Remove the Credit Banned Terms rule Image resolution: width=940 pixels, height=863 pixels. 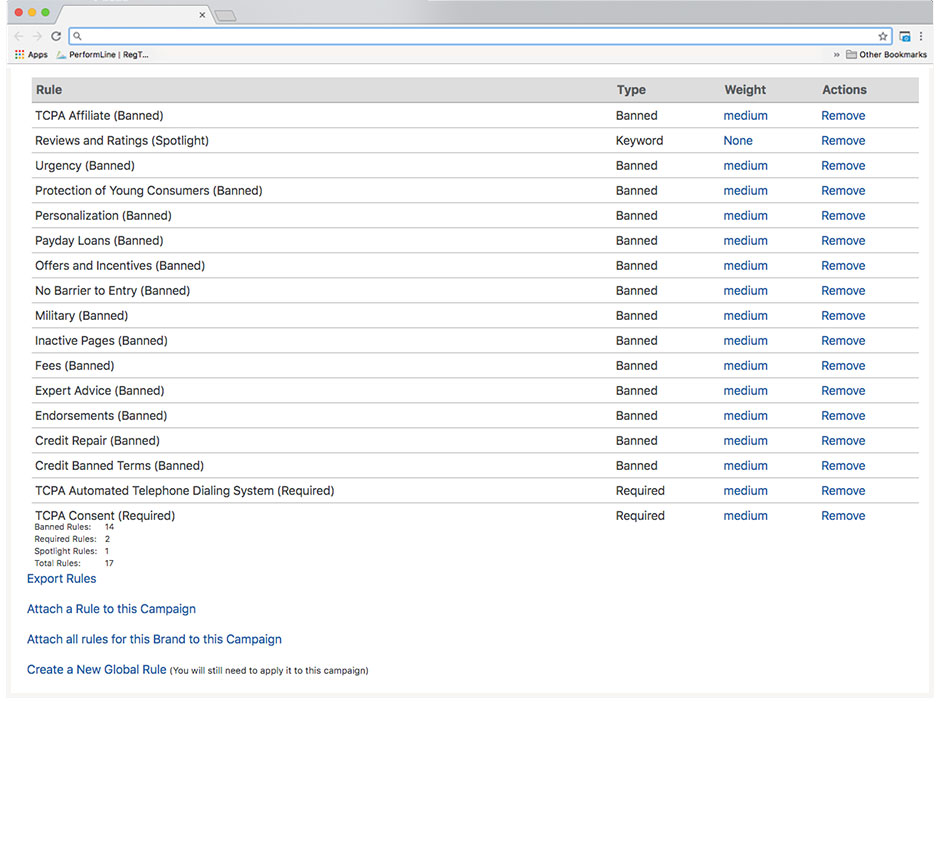coord(843,466)
